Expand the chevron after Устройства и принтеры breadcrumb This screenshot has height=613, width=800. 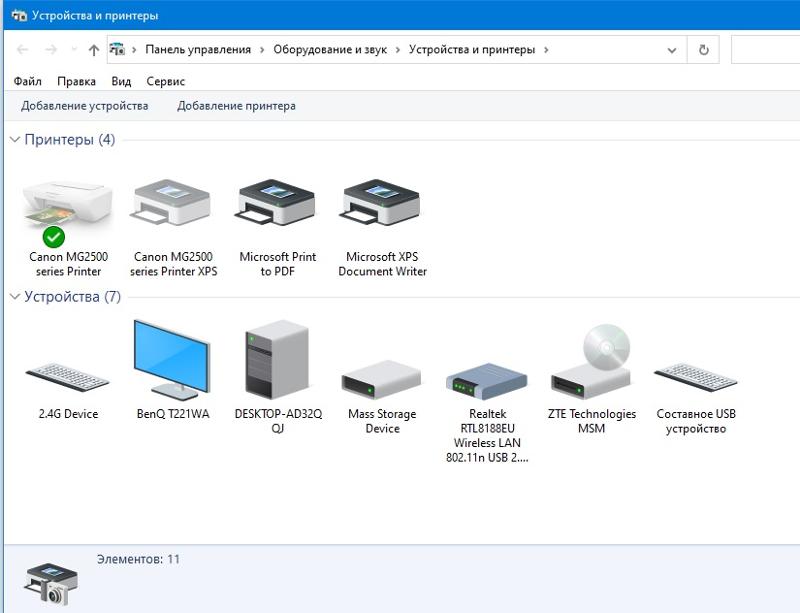point(546,50)
